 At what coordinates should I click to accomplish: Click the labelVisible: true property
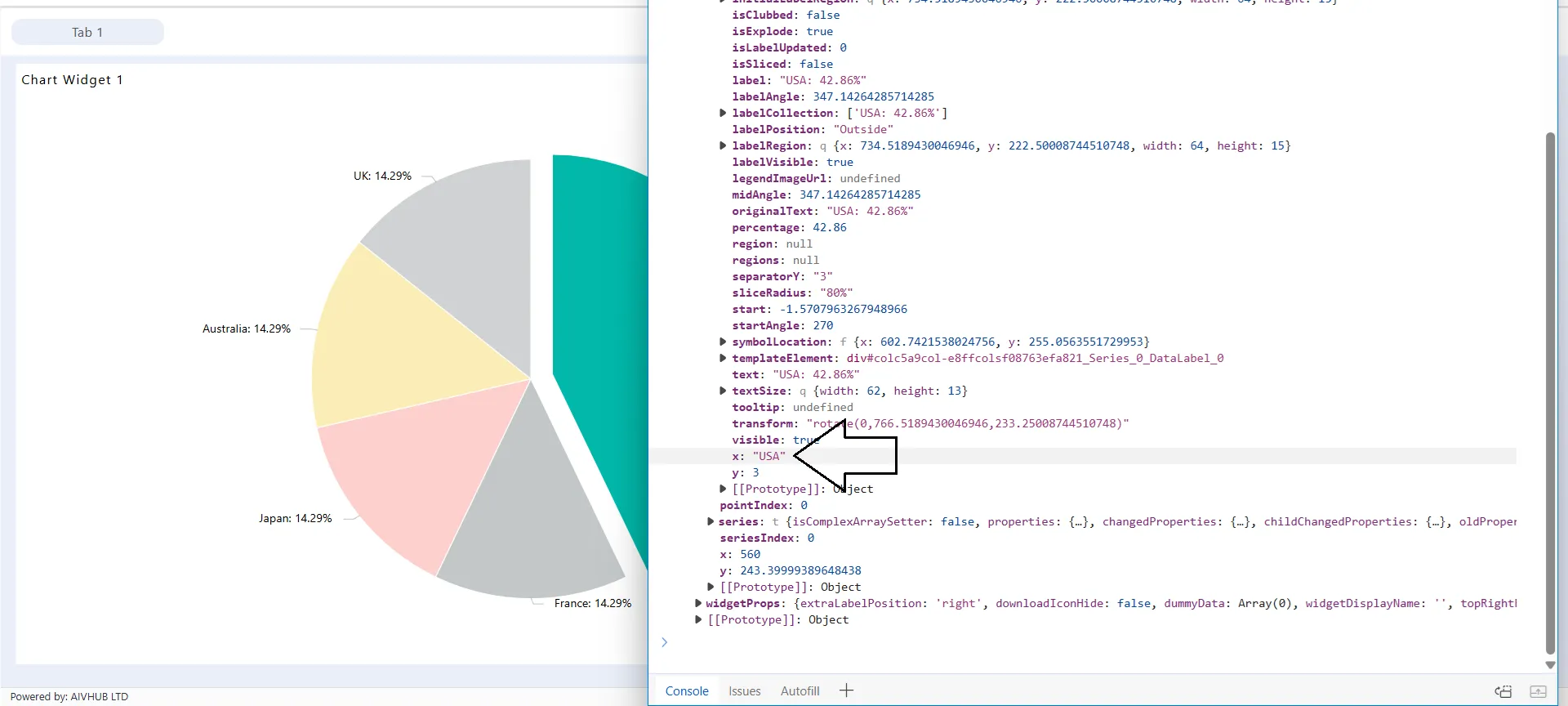(x=792, y=162)
